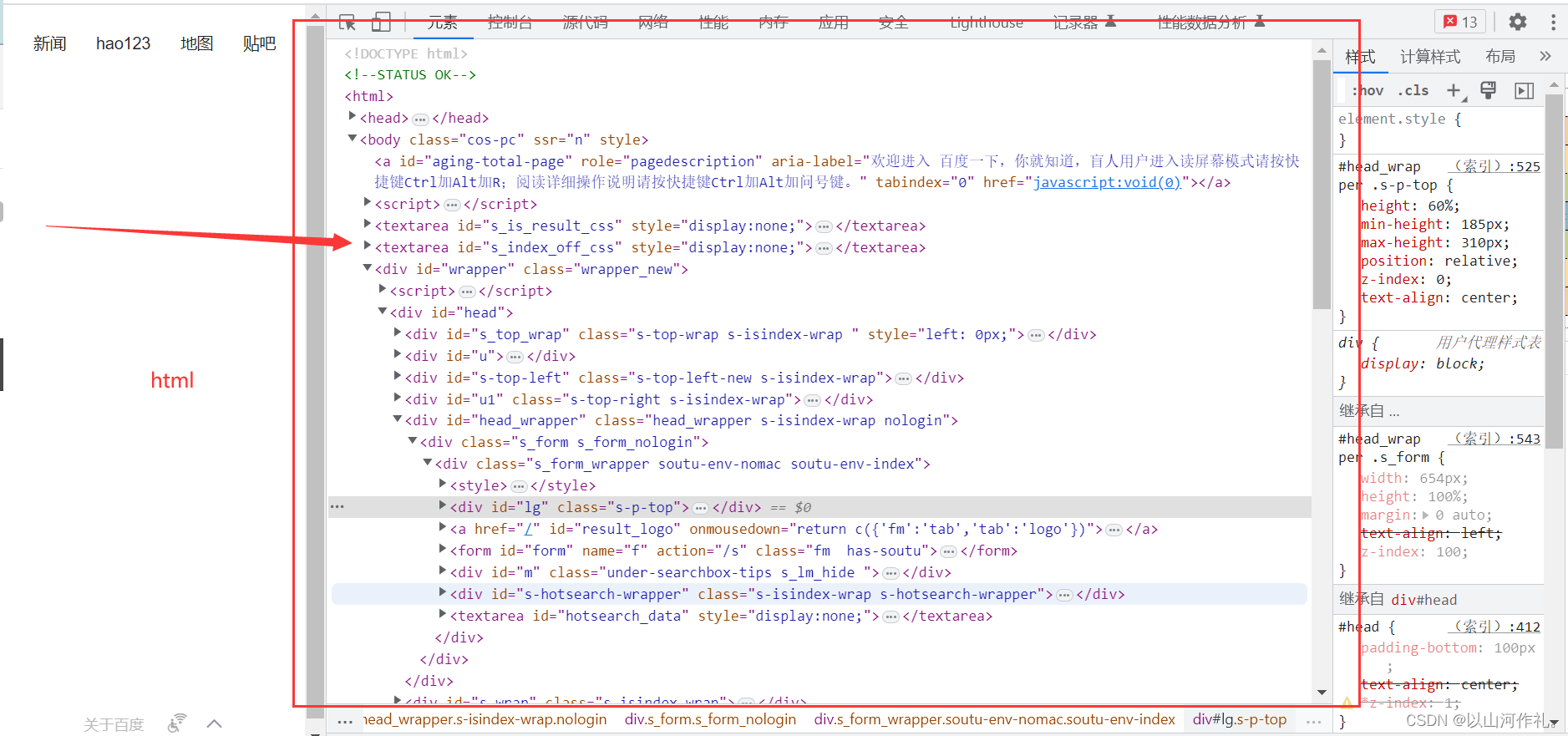Screen dimensions: 1568x736
Task: Open the 地图 link
Action: (x=196, y=43)
